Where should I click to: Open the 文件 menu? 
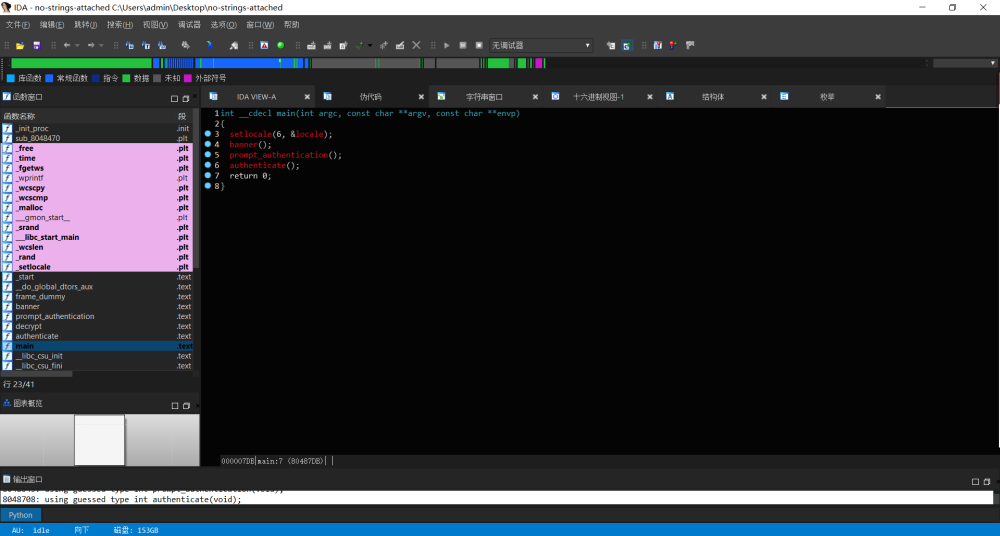point(18,24)
